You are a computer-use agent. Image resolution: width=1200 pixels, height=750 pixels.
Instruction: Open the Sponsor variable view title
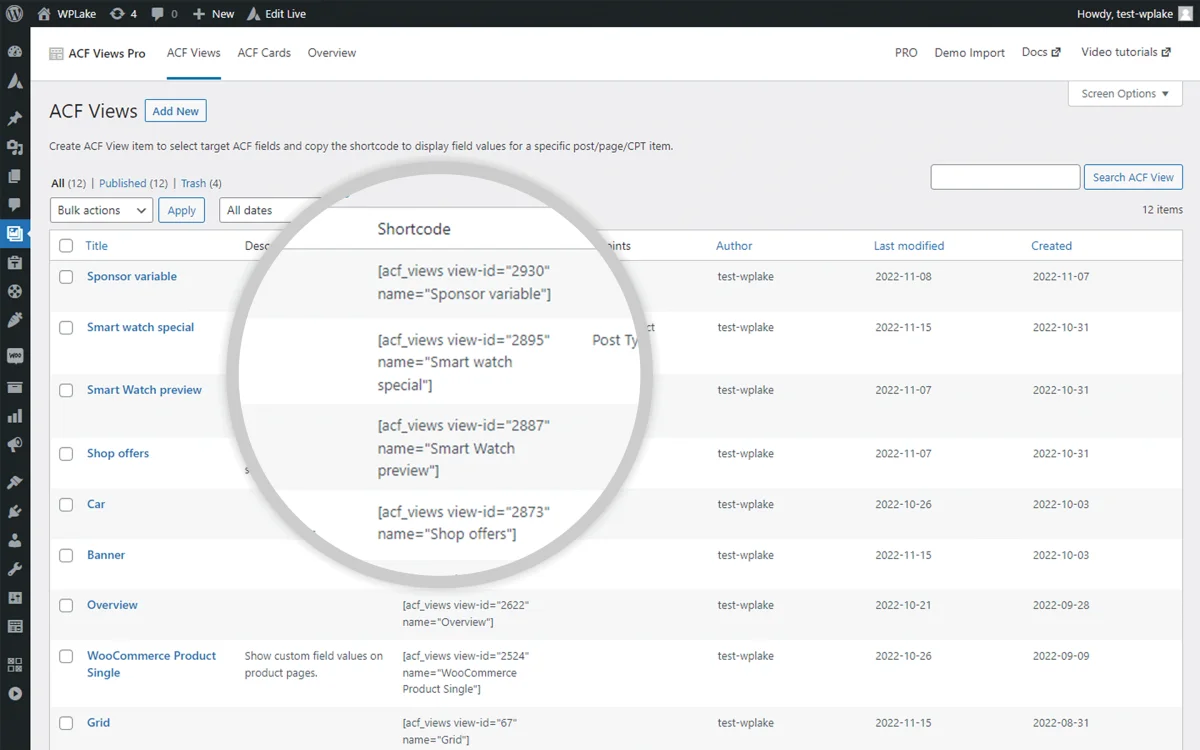pyautogui.click(x=132, y=277)
